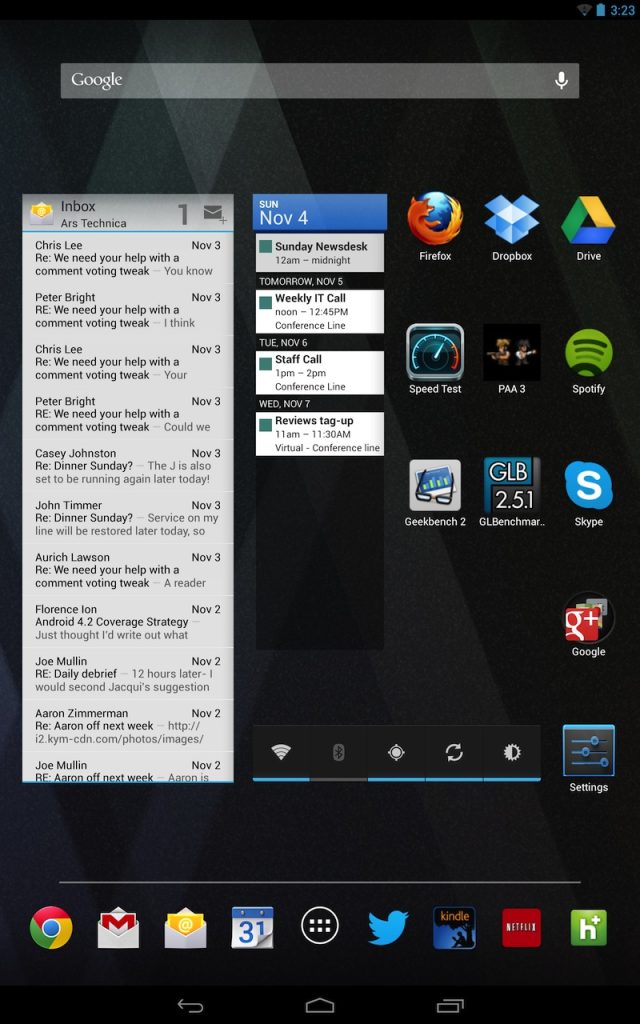Tap the Home navigation button

(320, 1006)
